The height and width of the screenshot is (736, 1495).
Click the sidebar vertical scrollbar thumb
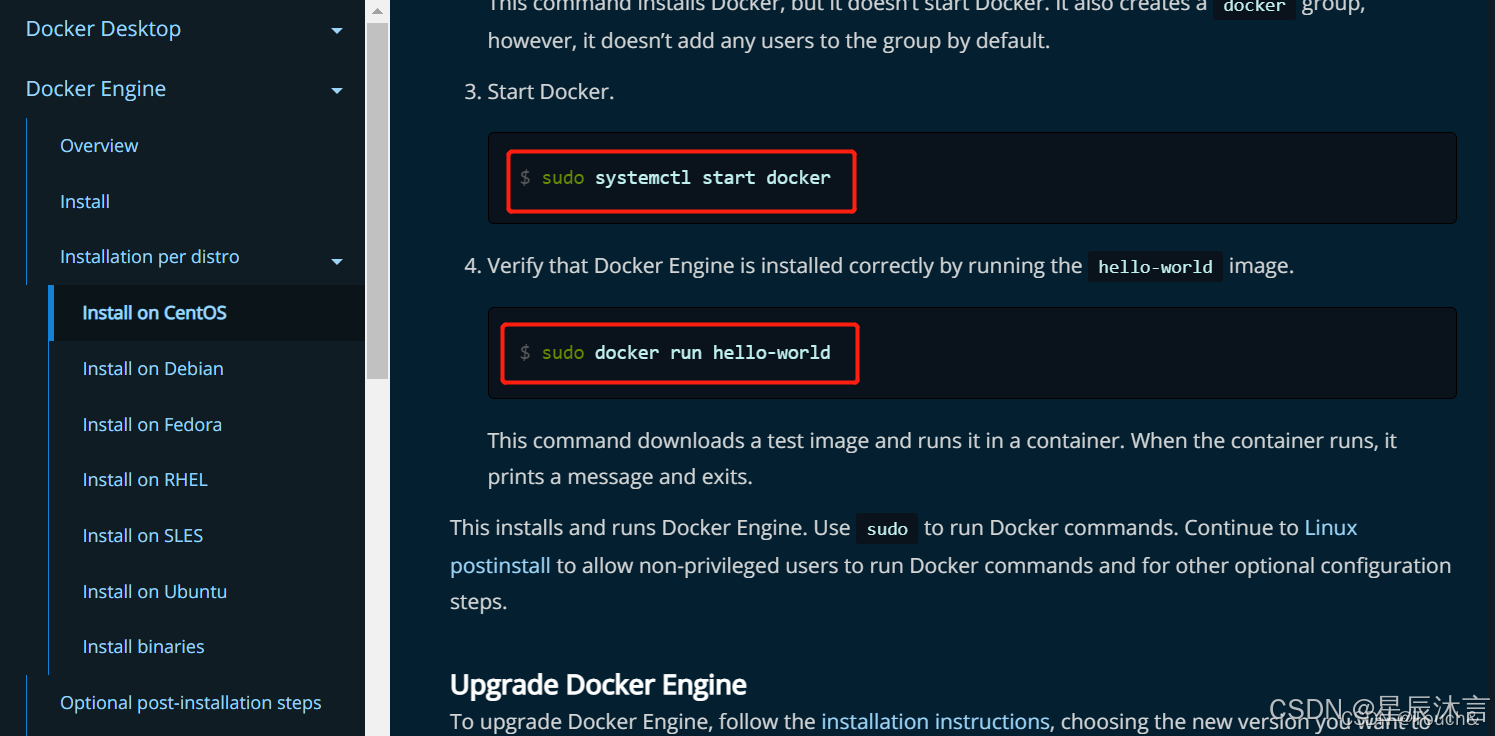[x=377, y=200]
